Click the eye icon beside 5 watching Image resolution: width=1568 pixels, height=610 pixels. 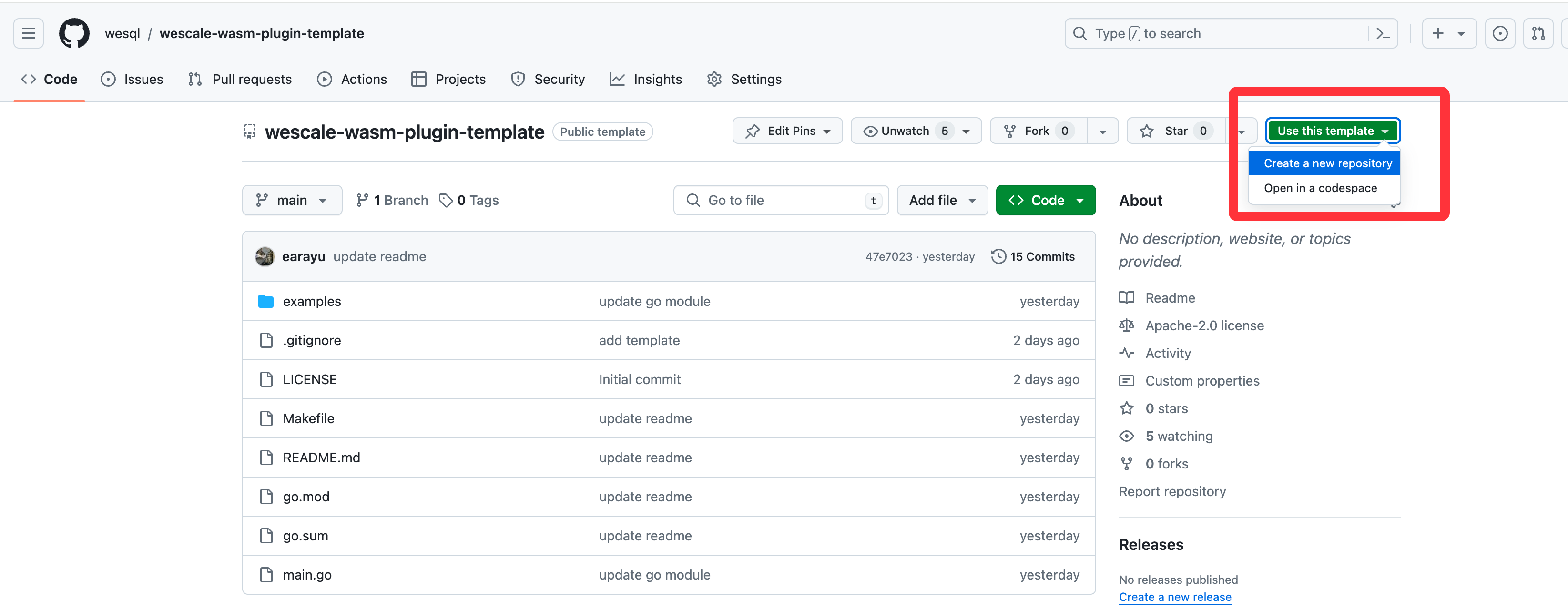pos(1127,437)
